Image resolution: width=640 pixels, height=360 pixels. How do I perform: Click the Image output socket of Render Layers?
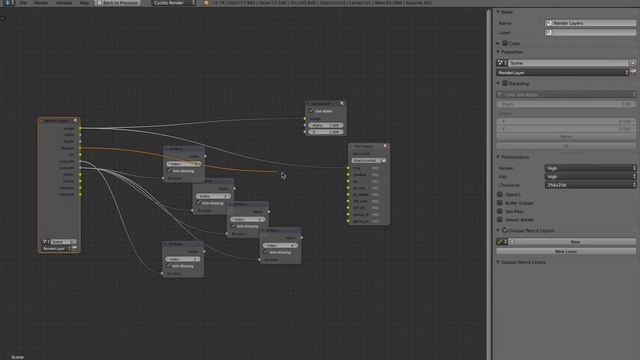[x=80, y=128]
